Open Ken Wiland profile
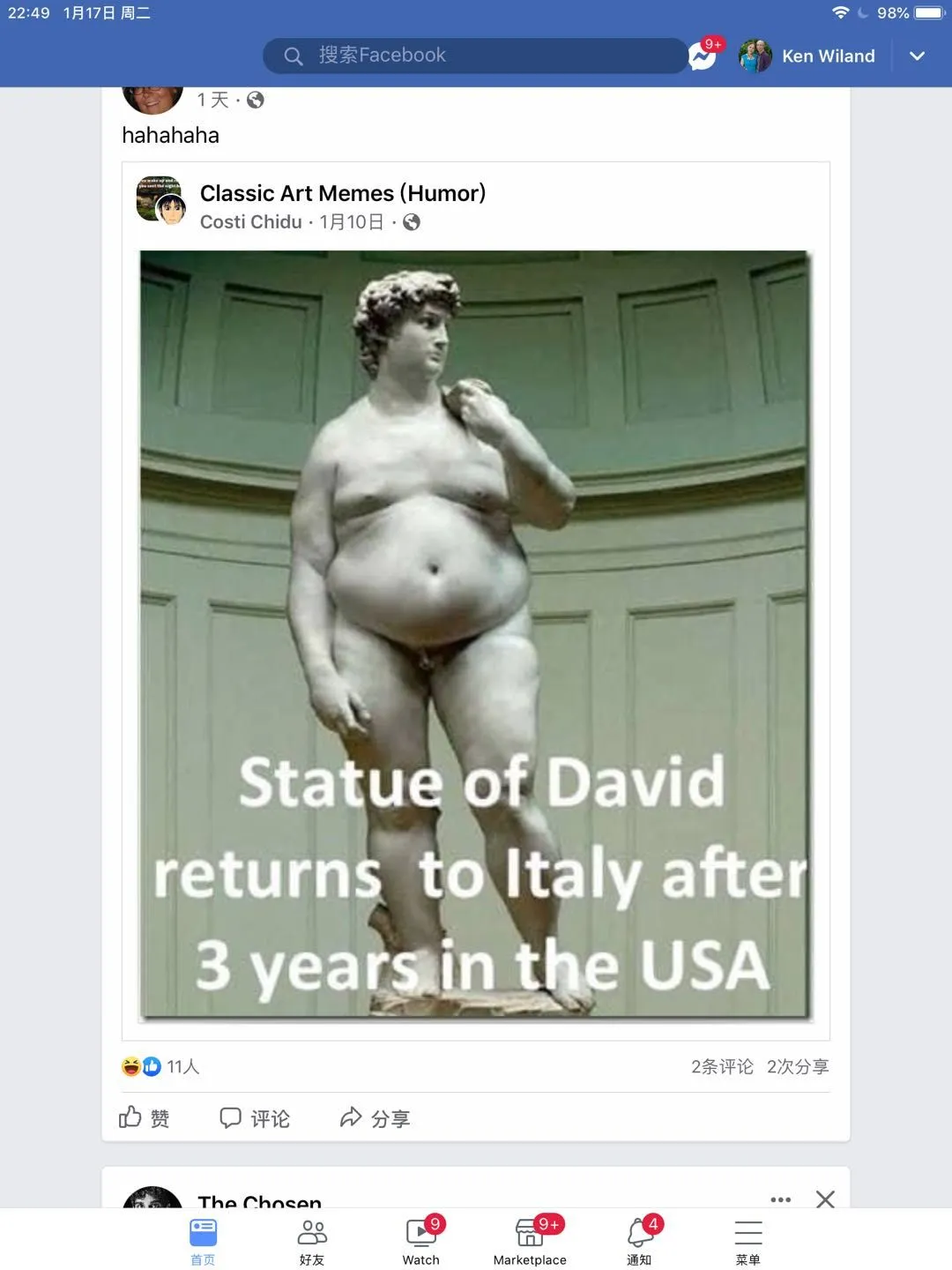The image size is (952, 1270). click(807, 56)
